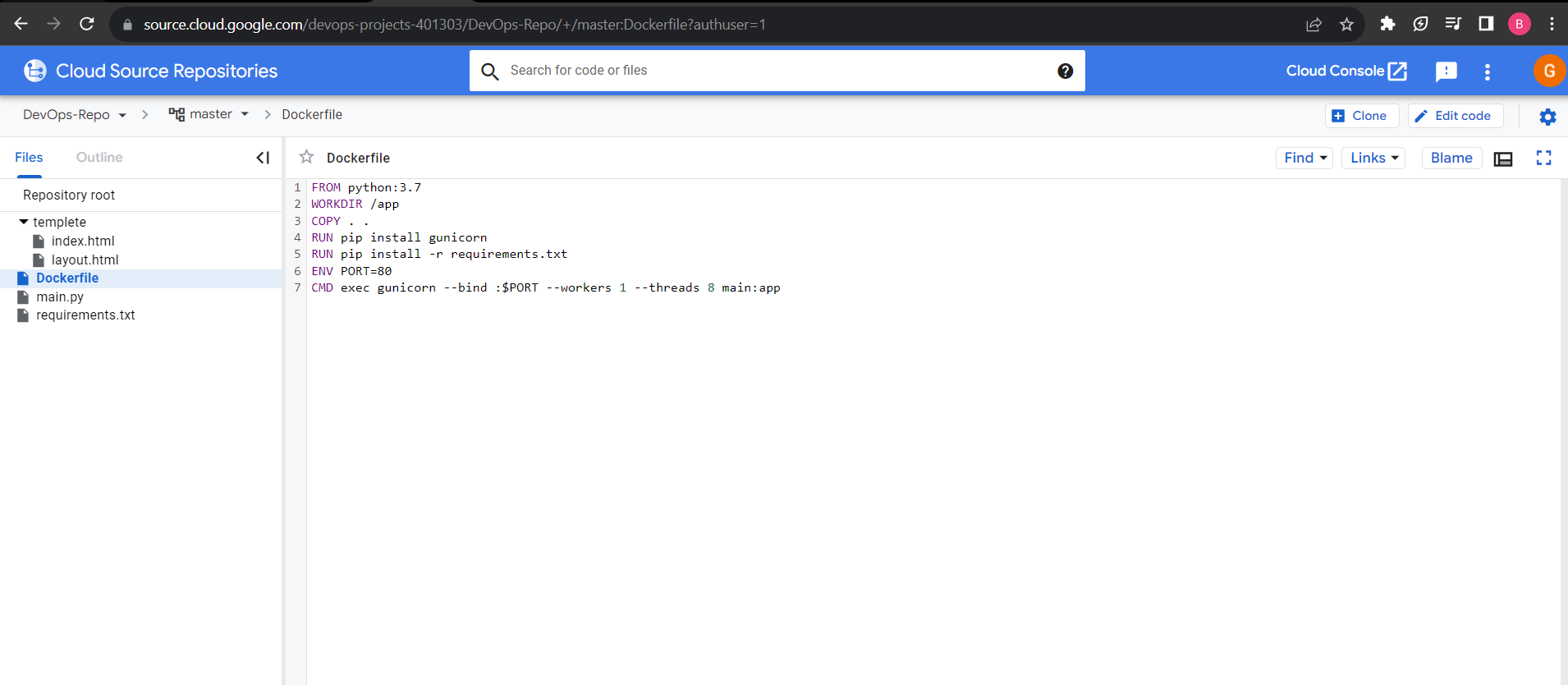Click the Clone button

(x=1361, y=116)
